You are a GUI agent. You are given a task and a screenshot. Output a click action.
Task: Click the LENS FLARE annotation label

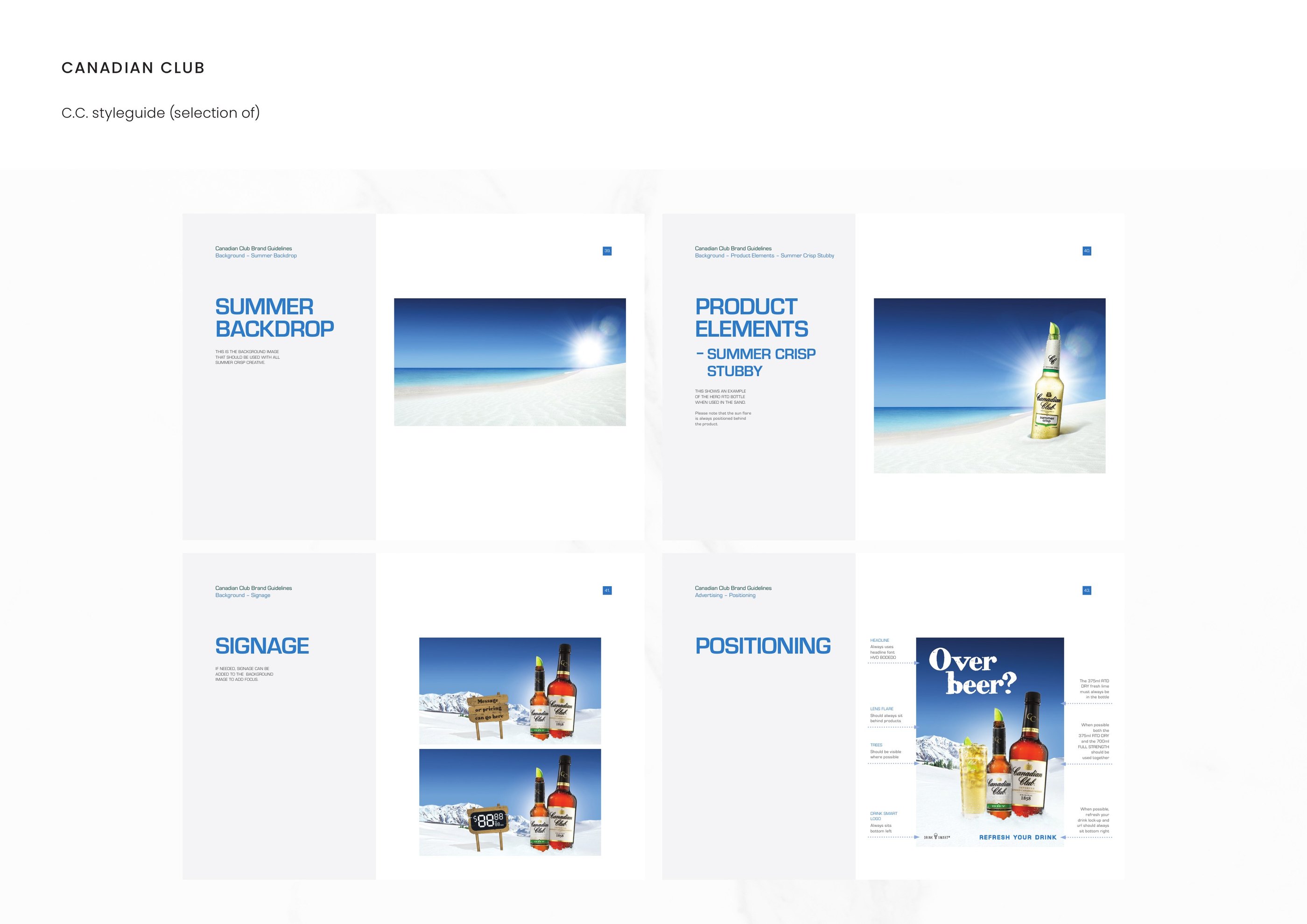point(882,709)
